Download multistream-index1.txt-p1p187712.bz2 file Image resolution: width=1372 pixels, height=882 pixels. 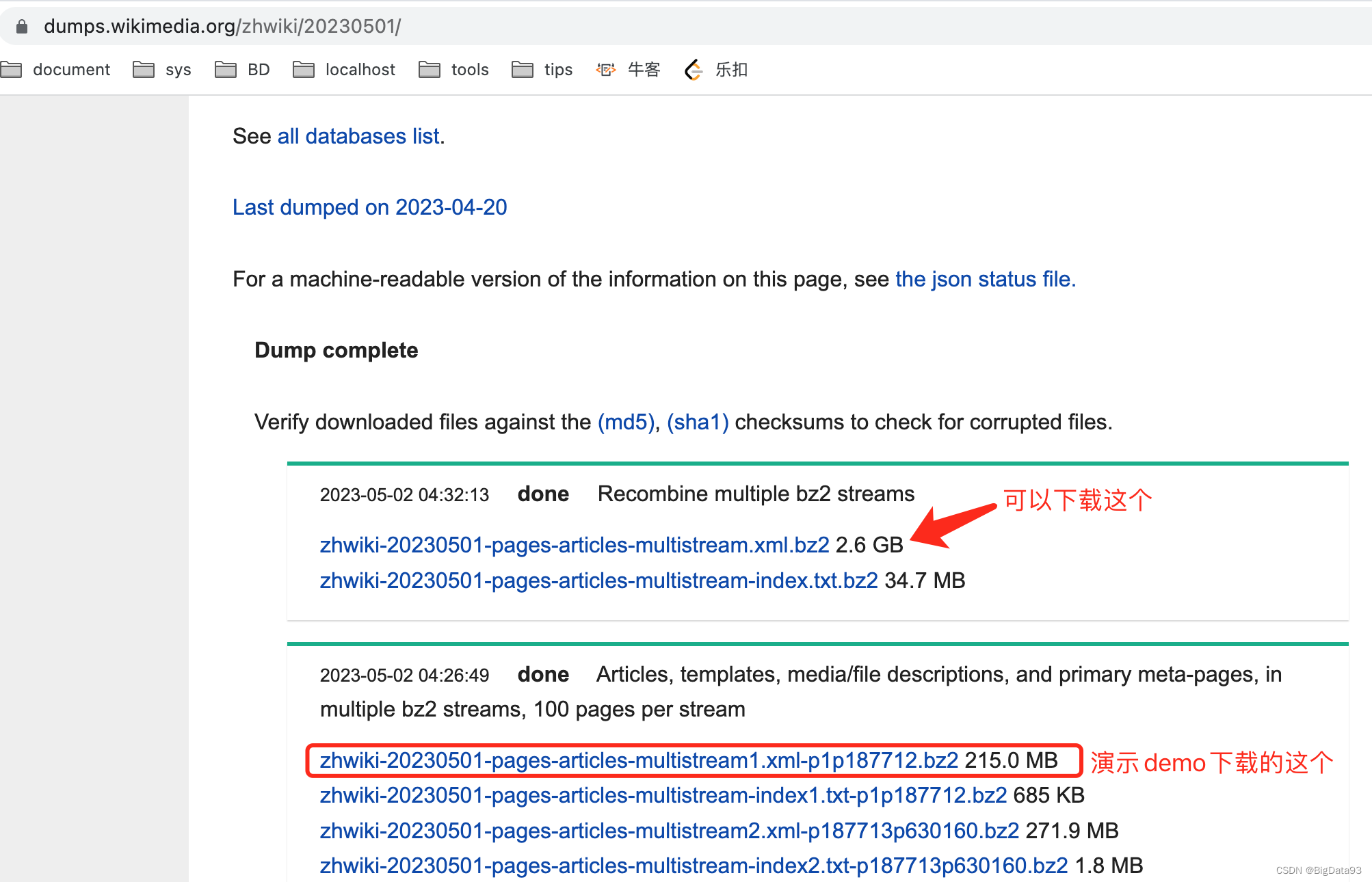tap(663, 795)
